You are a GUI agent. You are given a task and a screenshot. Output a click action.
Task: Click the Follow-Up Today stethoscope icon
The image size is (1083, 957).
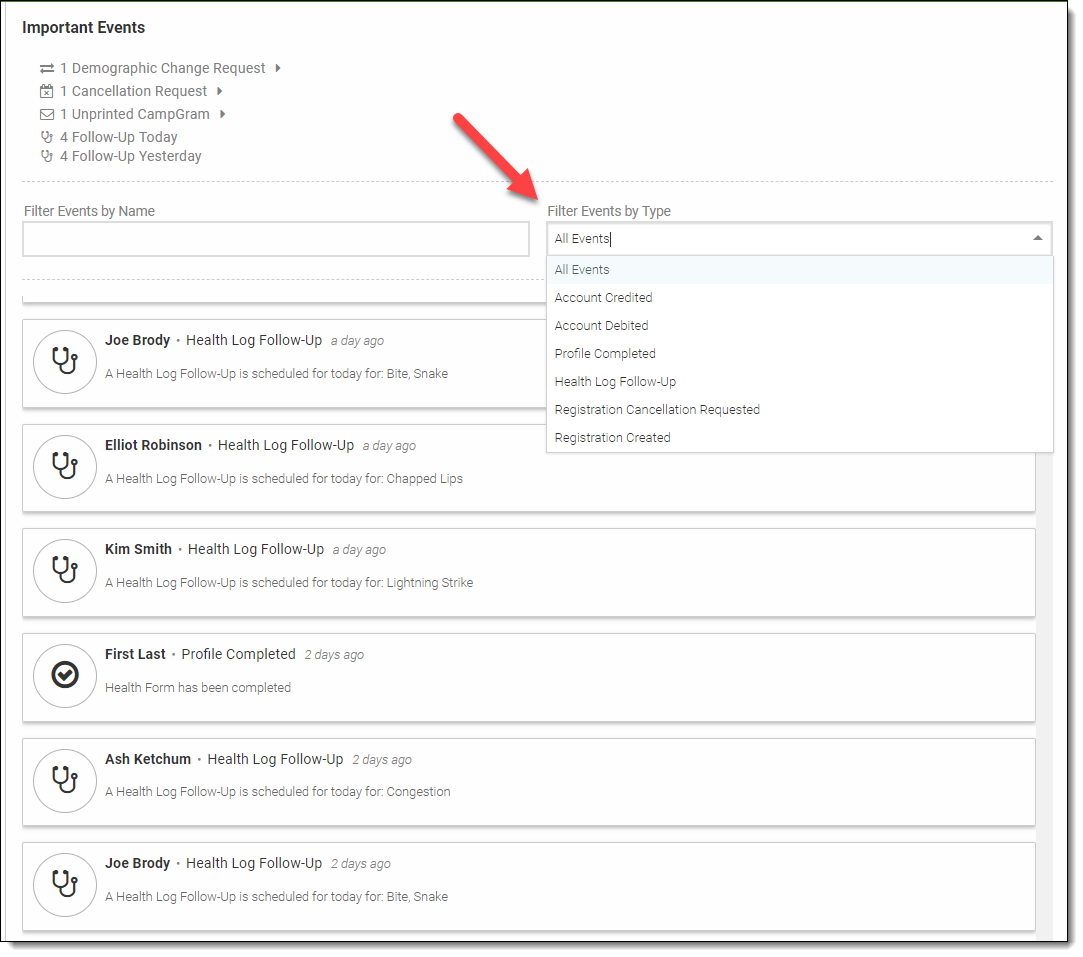point(47,138)
